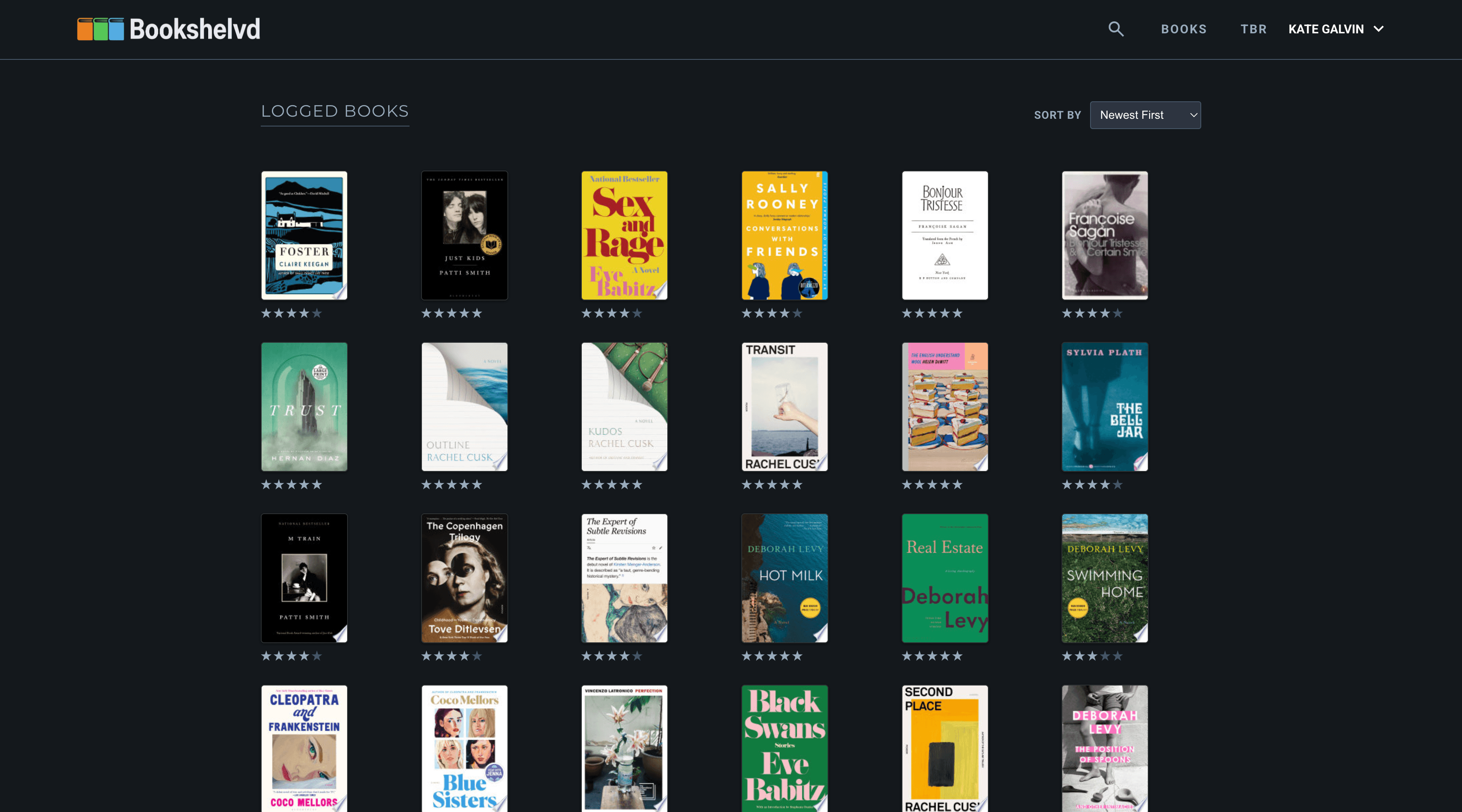Click star rating under Transit

(x=772, y=485)
